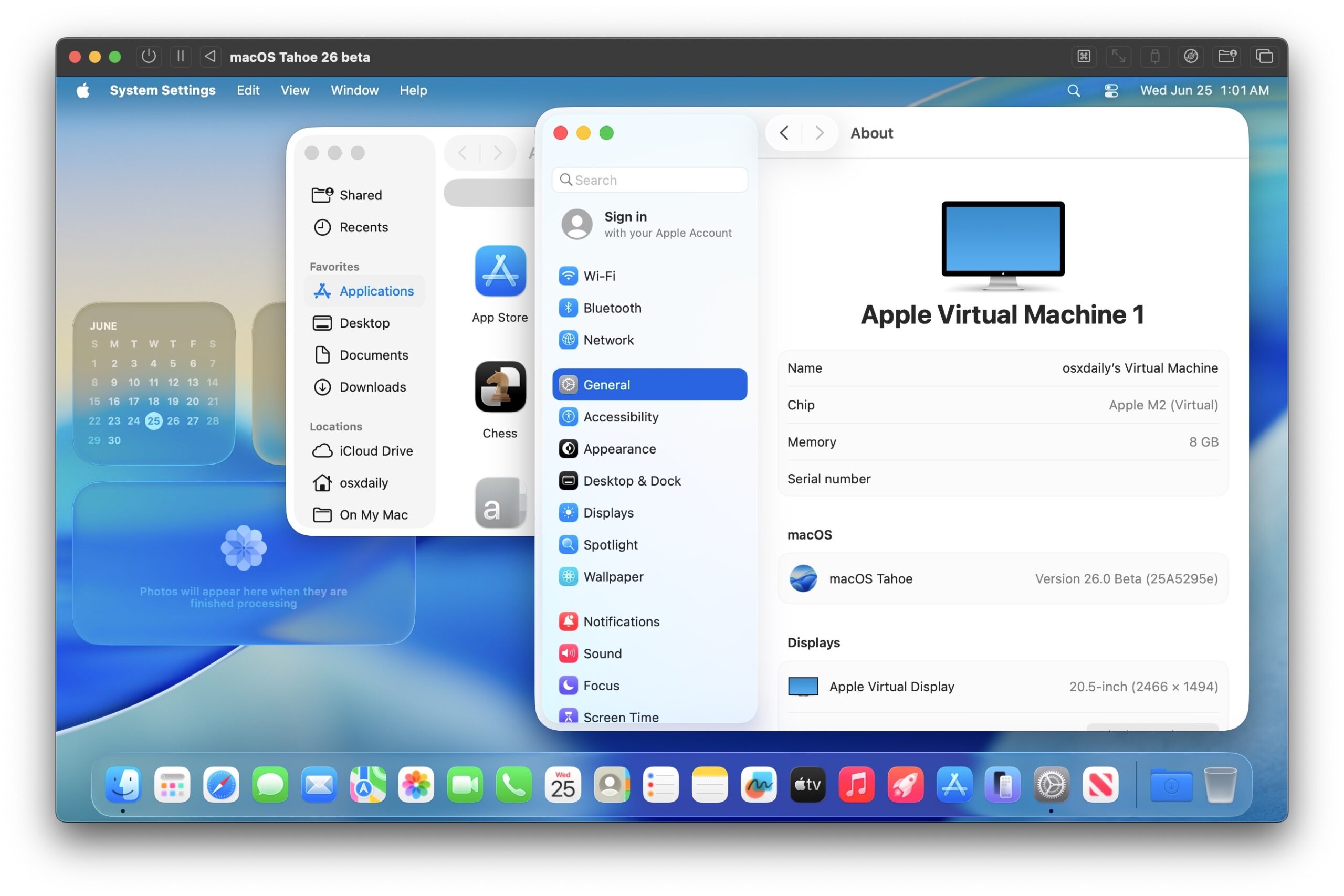Click the forward chevron in the About header
This screenshot has width=1344, height=896.
[820, 133]
